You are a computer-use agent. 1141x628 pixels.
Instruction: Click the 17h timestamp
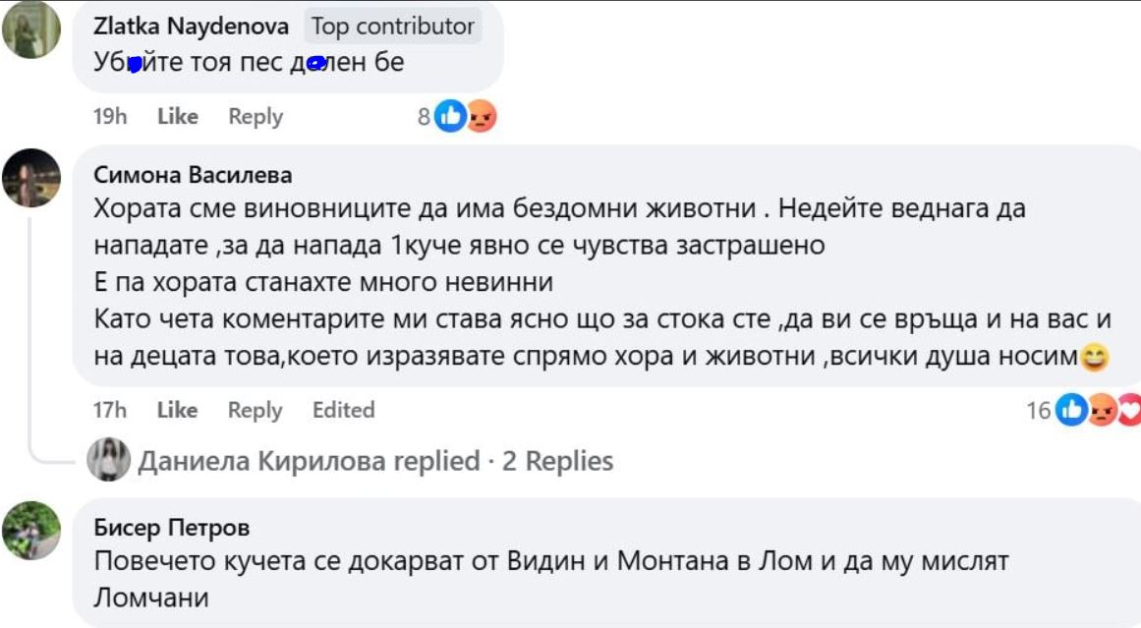(x=110, y=410)
